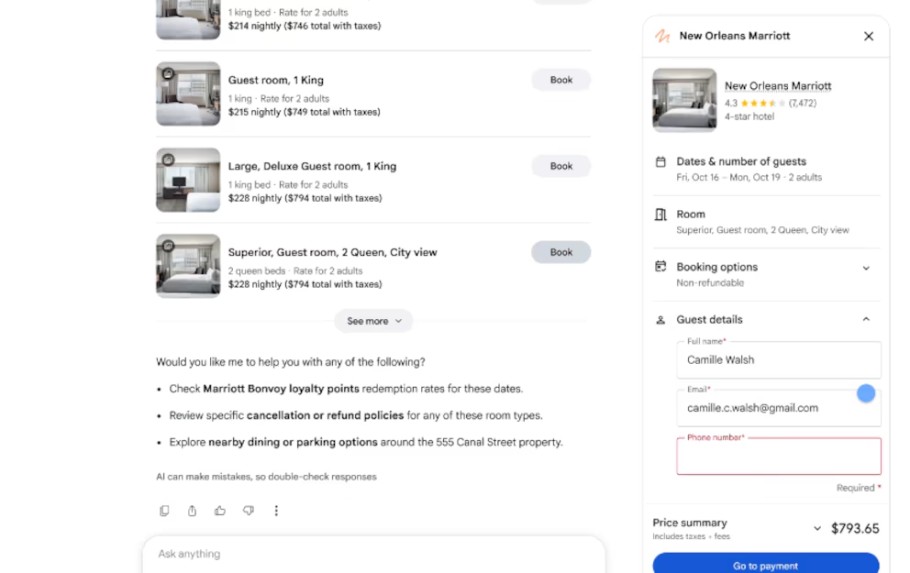The image size is (910, 573).
Task: Click the Ask anything prompt box
Action: [x=374, y=554]
